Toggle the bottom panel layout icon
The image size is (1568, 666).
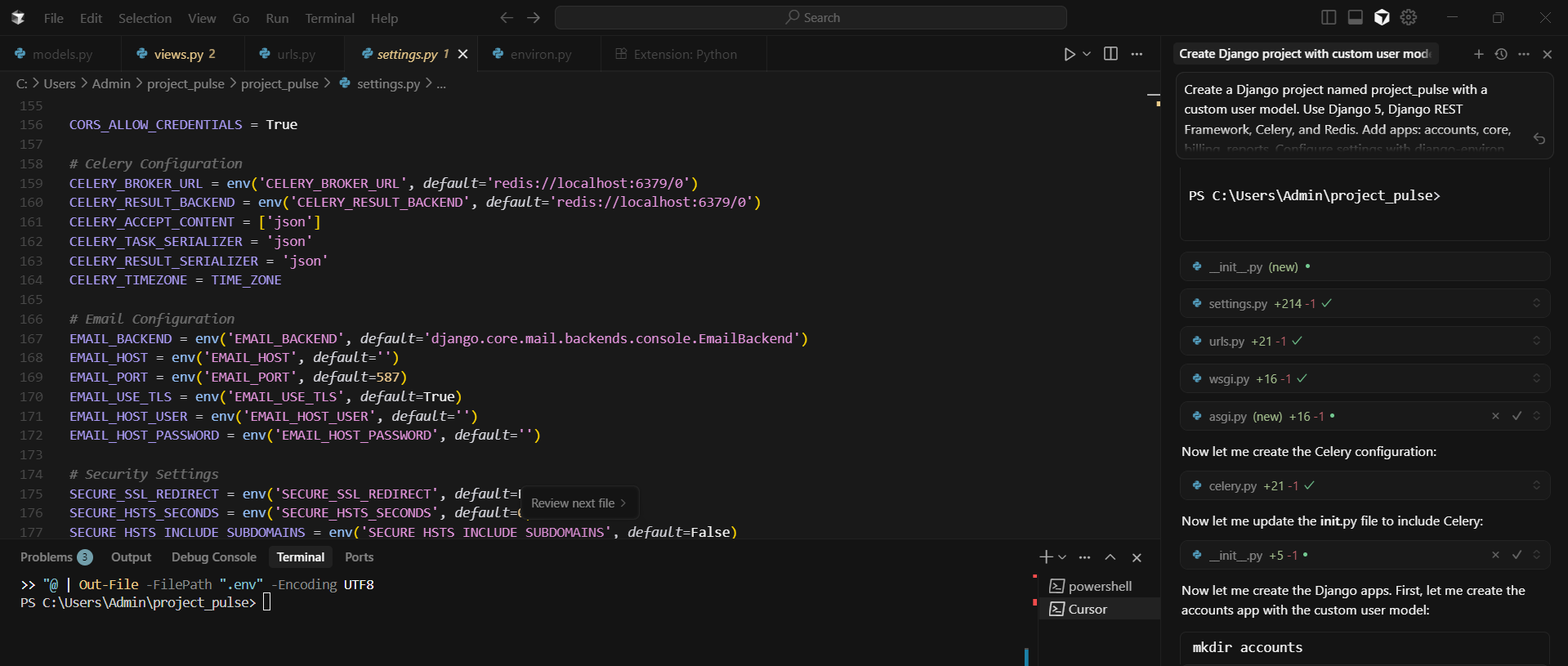[x=1356, y=17]
